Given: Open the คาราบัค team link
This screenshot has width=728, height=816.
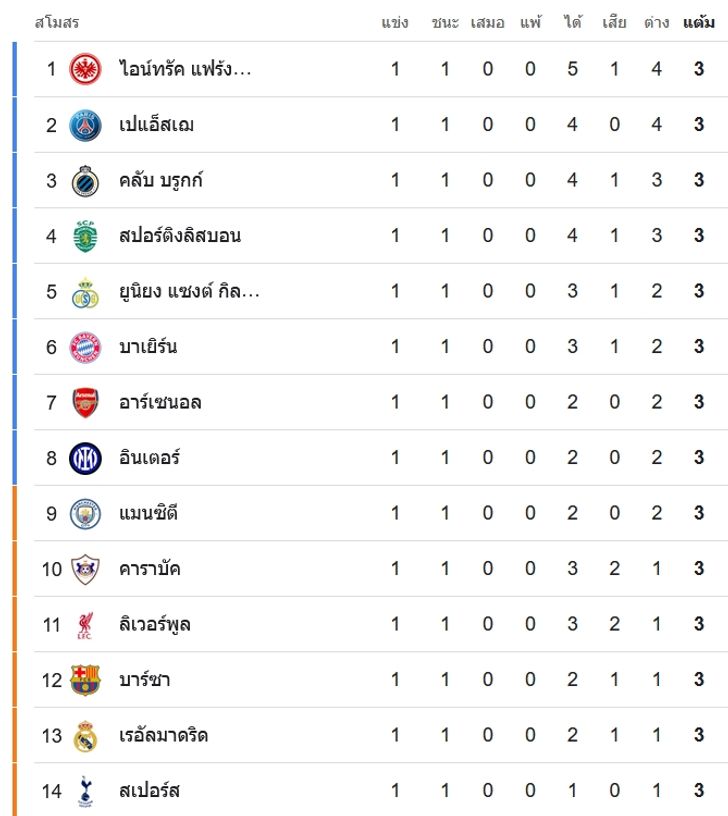Looking at the screenshot, I should pyautogui.click(x=150, y=569).
